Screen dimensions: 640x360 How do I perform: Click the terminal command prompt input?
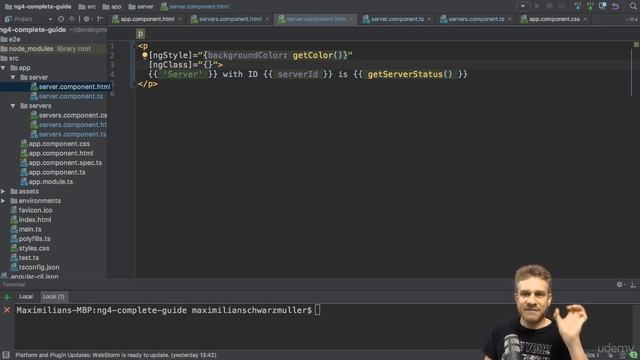(317, 310)
